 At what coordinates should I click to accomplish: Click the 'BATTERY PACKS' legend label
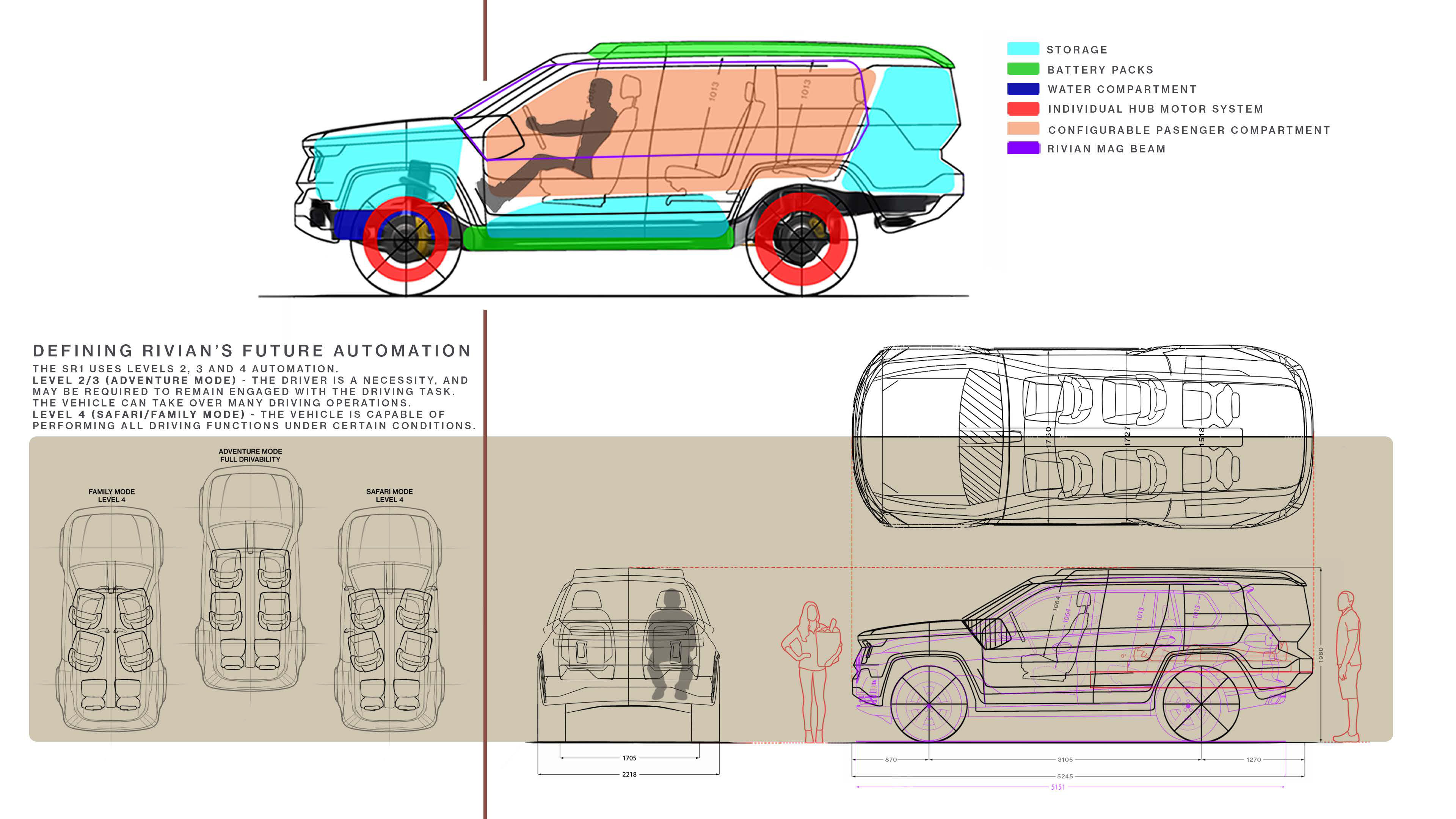[x=1100, y=69]
